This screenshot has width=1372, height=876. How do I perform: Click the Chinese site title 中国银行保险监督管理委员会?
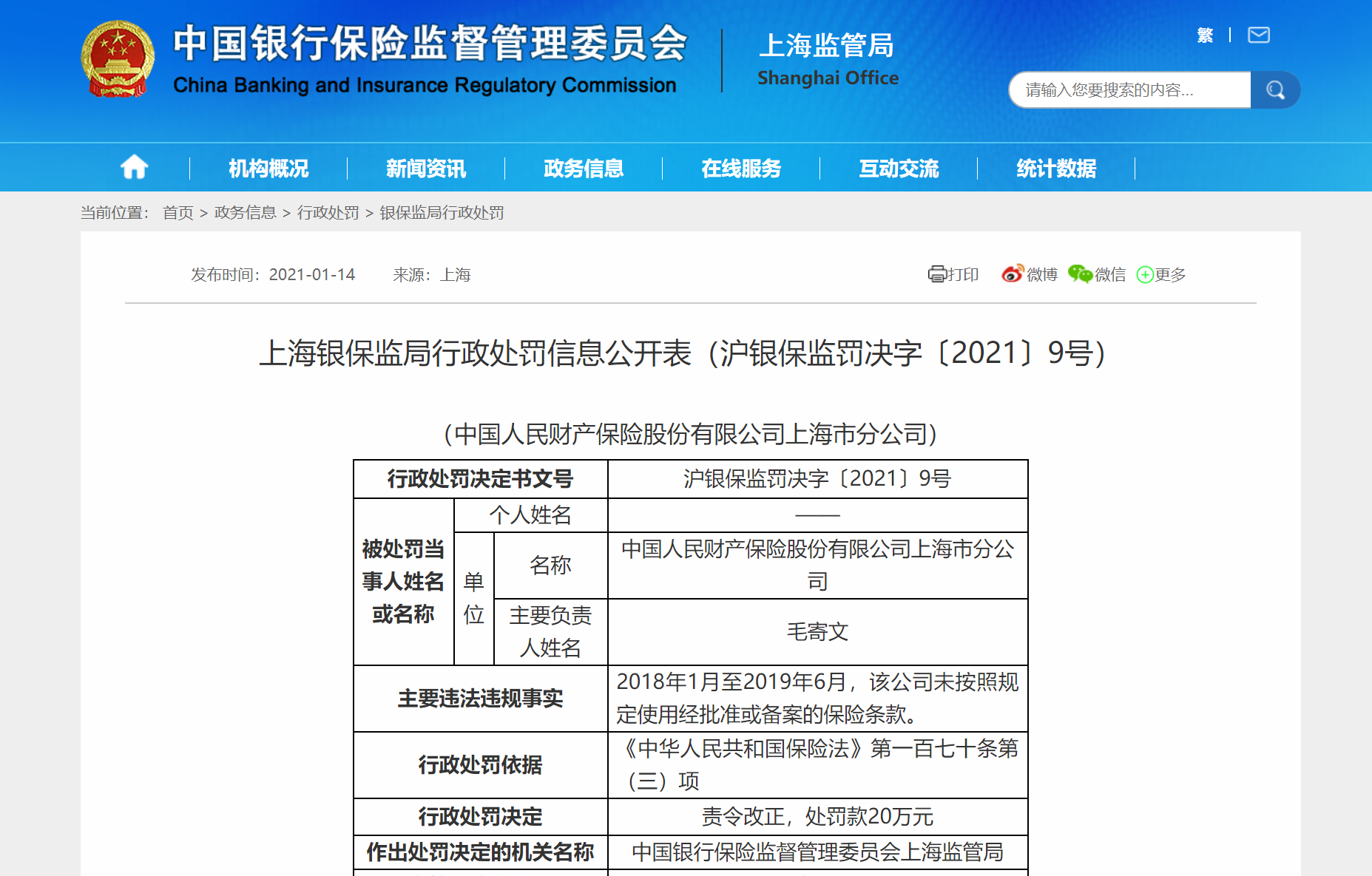[430, 43]
